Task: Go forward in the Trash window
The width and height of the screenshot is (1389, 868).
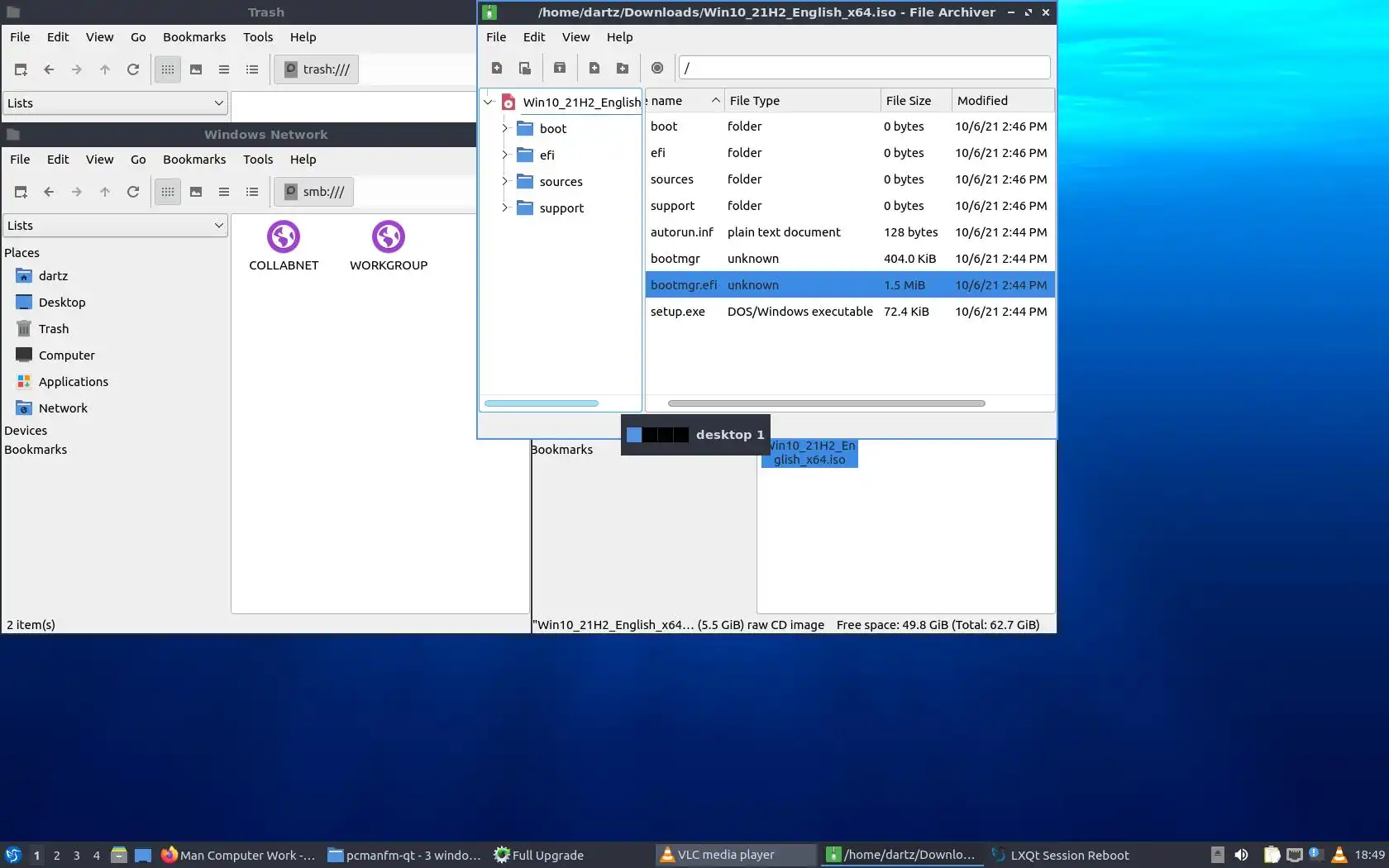Action: click(x=77, y=70)
